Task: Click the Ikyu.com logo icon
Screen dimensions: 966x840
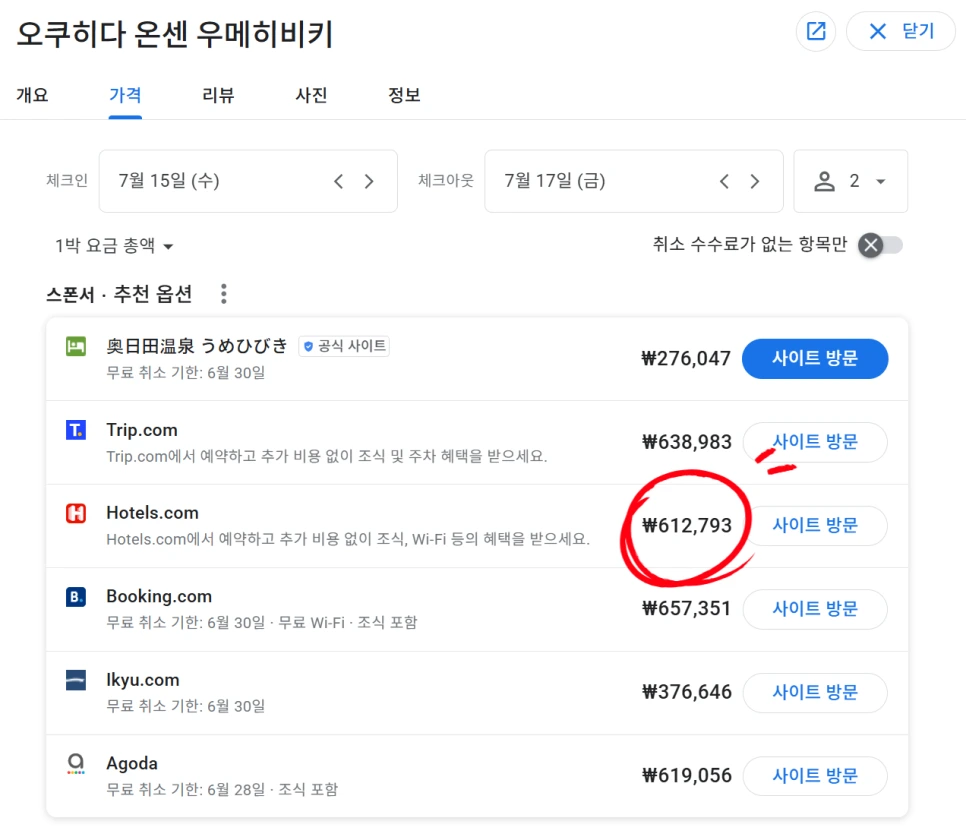Action: 76,680
